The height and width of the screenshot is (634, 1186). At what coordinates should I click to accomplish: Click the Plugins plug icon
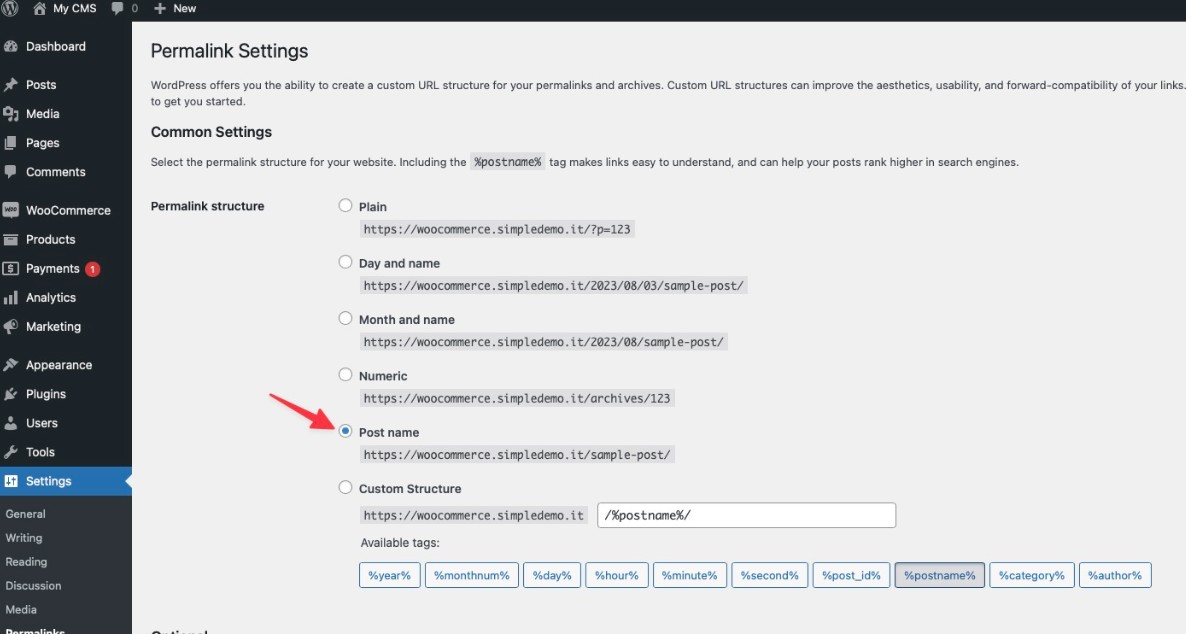[11, 394]
